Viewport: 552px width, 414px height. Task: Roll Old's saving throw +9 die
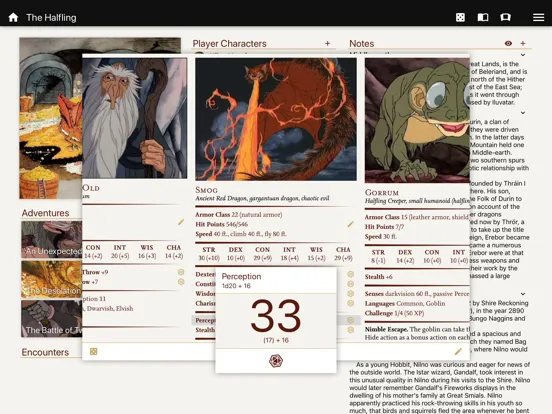point(181,272)
